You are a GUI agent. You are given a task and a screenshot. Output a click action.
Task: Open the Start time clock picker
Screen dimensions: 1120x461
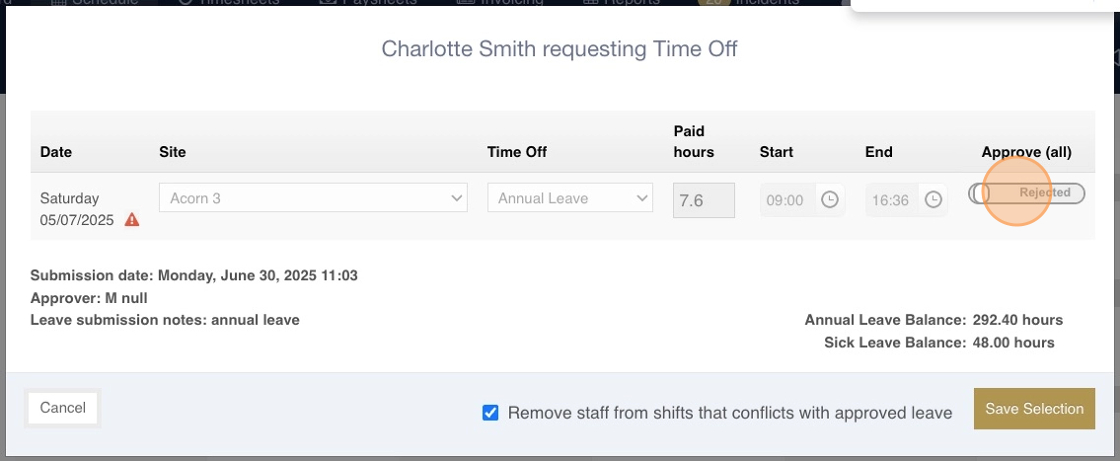point(829,200)
